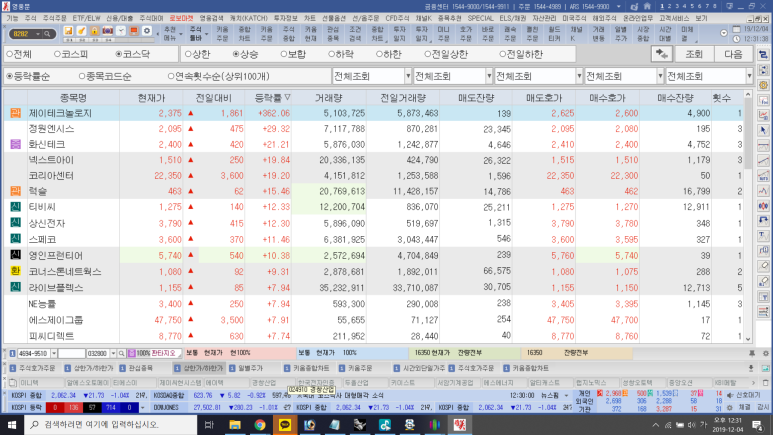
Task: Open the notification center icon
Action: tap(758, 425)
